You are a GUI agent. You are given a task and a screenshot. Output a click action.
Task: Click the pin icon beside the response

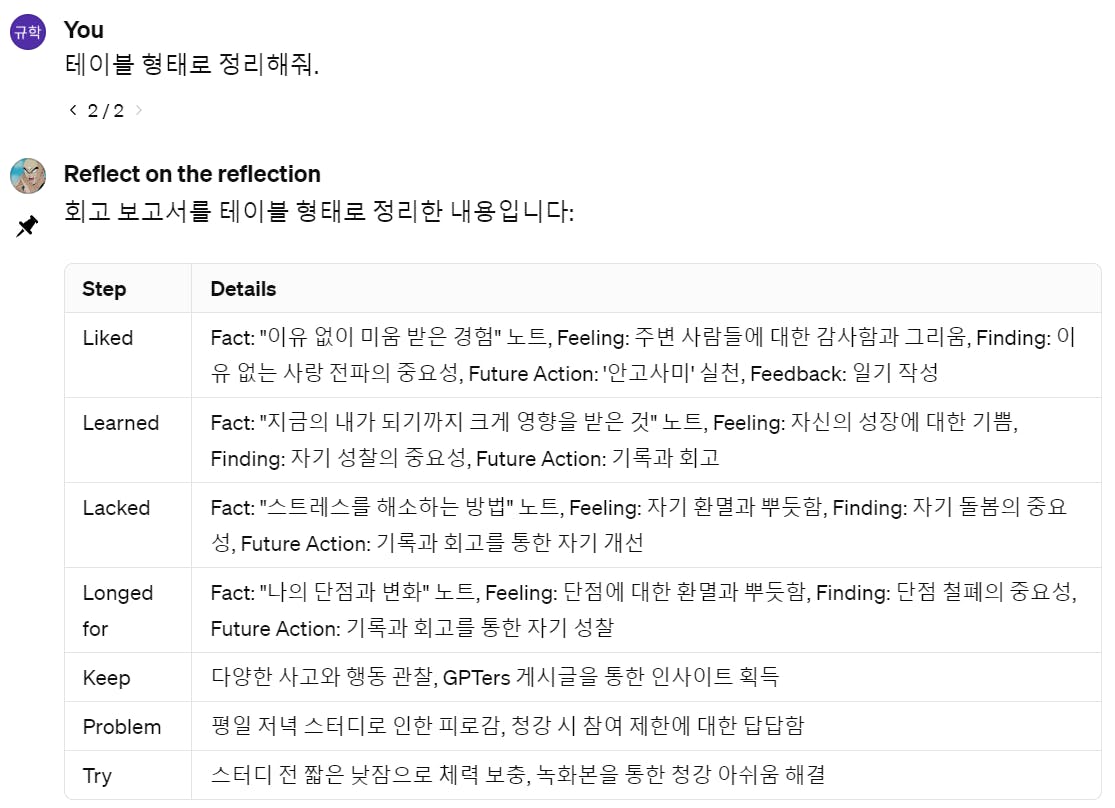[x=27, y=226]
